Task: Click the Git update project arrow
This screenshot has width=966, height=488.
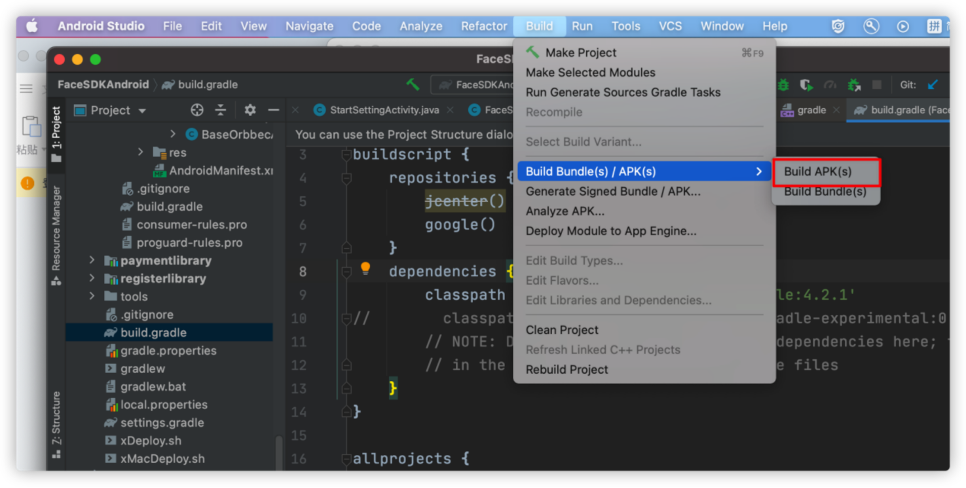Action: pyautogui.click(x=933, y=85)
